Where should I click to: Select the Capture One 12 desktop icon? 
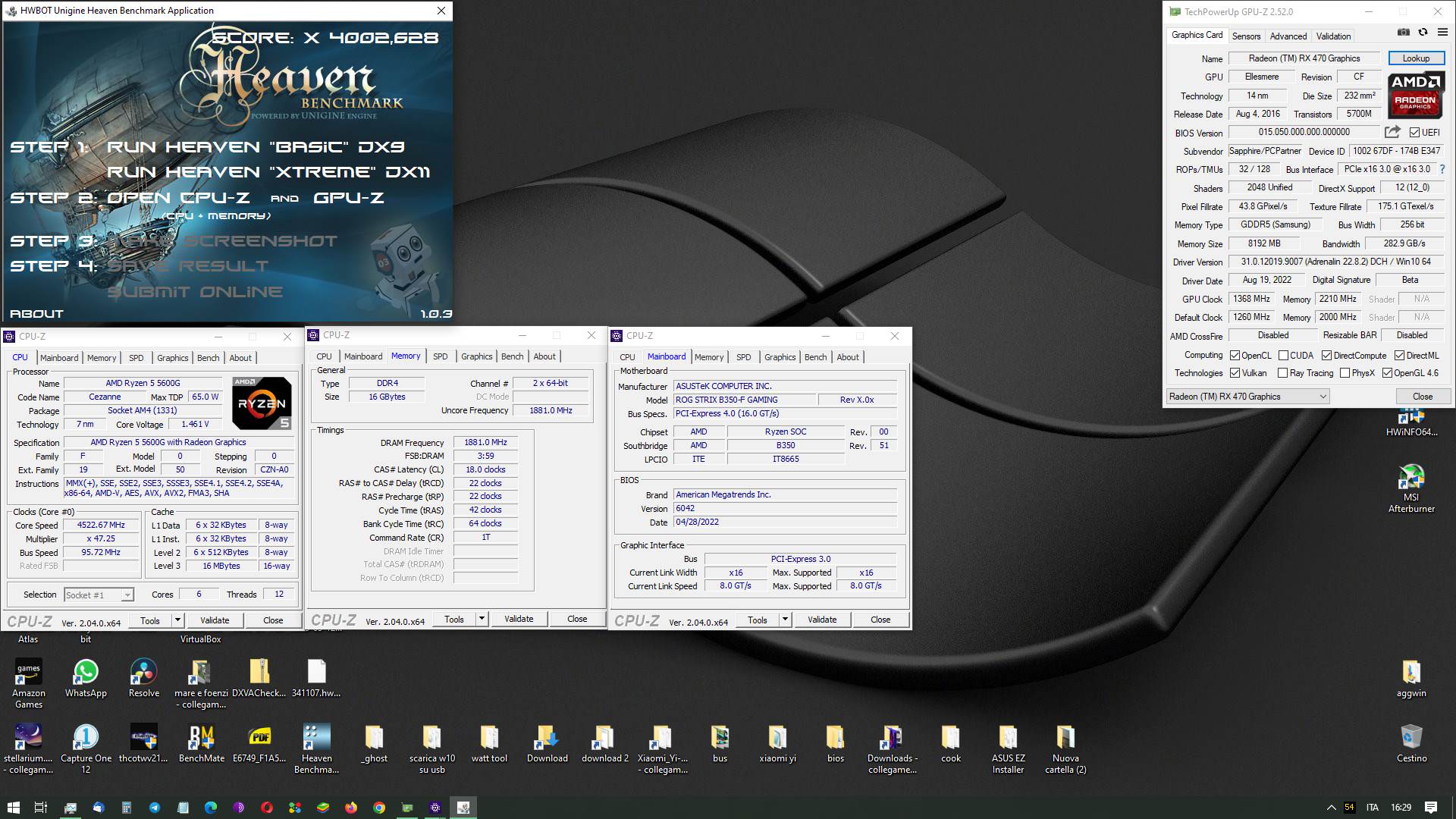tap(86, 748)
